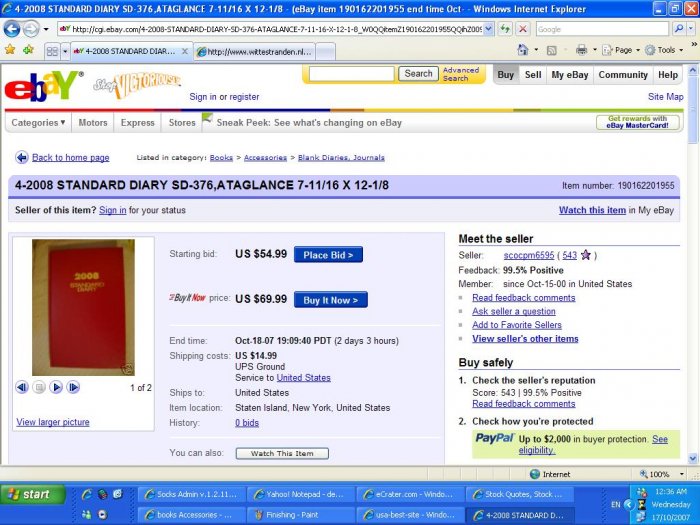Select the Community tab
700x525 pixels.
[x=623, y=75]
